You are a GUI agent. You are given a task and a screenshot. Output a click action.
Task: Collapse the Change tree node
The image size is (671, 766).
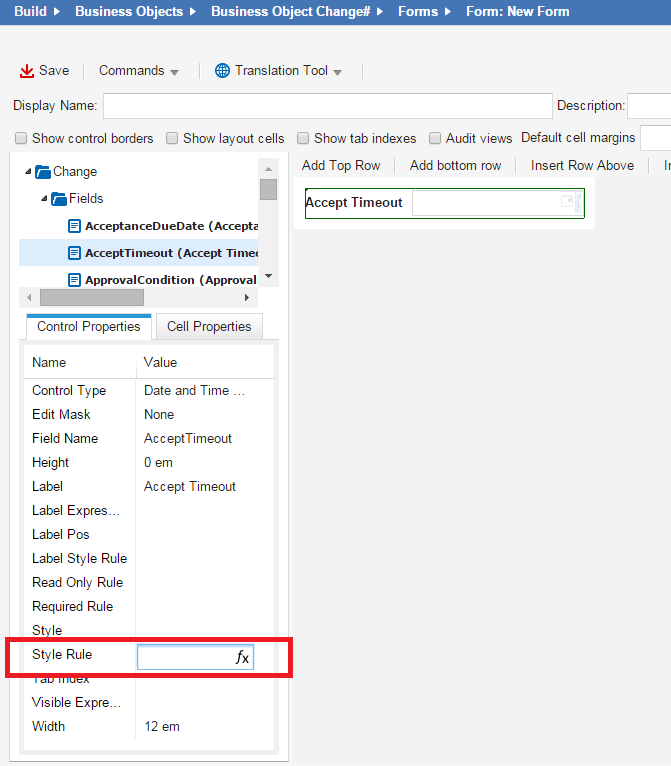28,172
